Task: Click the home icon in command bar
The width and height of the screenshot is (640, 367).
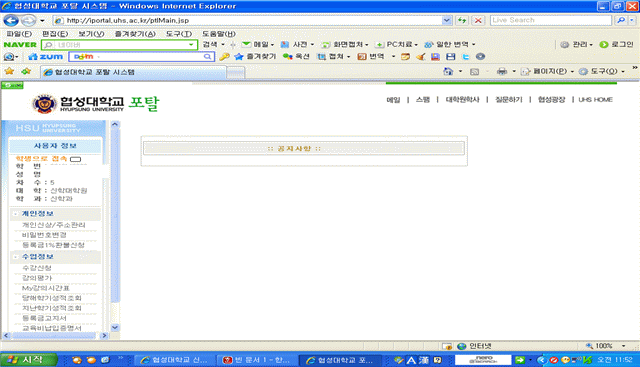Action: [448, 71]
